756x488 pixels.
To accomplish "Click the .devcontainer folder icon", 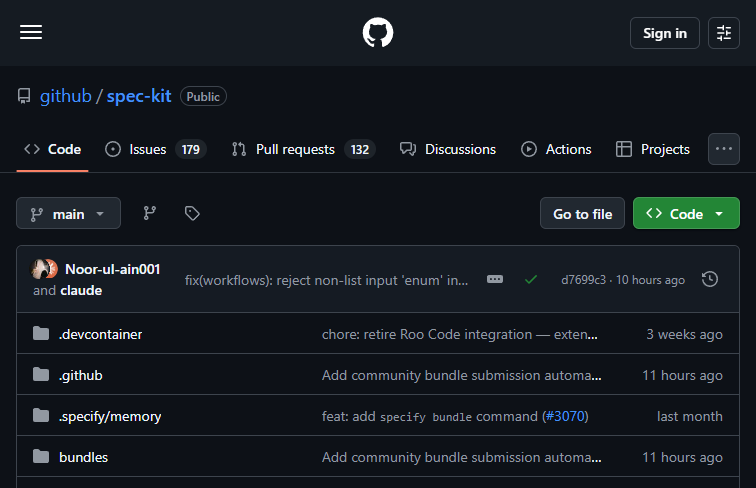I will pos(41,333).
